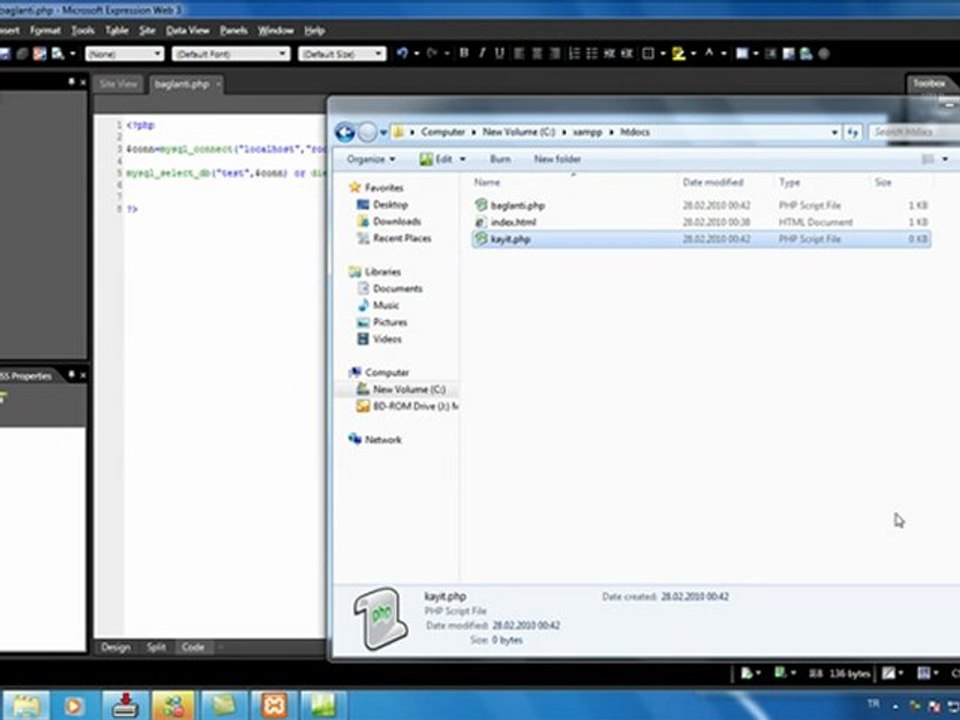Screen dimensions: 960x720
Task: Open the Table menu
Action: (x=116, y=30)
